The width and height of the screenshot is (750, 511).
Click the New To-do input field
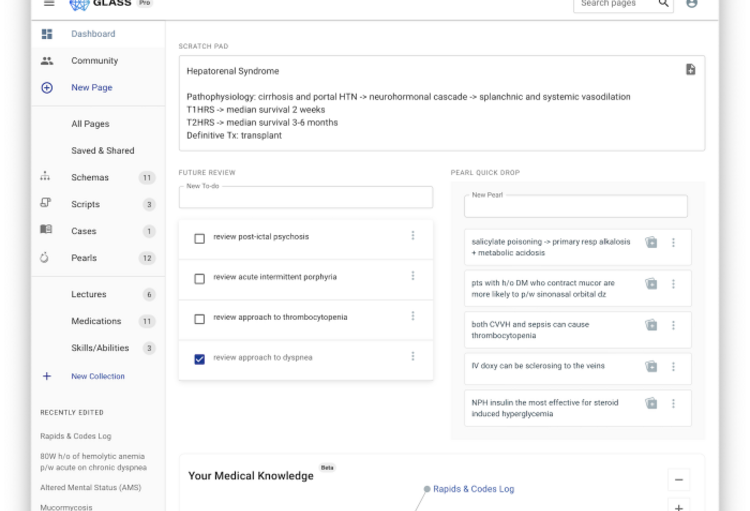306,197
